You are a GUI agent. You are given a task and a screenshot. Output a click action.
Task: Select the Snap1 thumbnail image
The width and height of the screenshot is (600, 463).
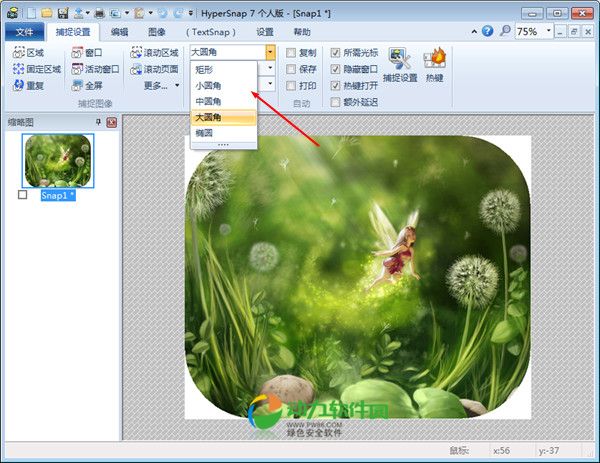click(59, 158)
